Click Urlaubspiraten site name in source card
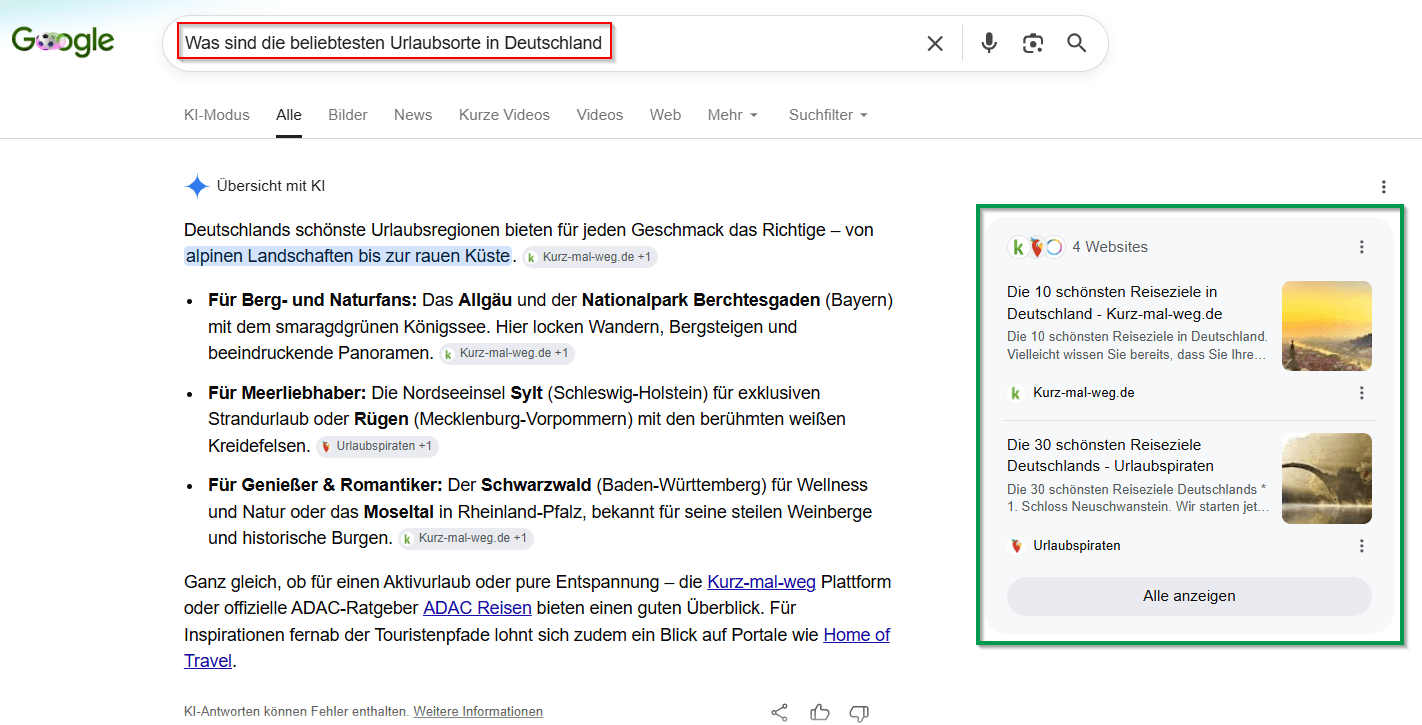 coord(1077,546)
